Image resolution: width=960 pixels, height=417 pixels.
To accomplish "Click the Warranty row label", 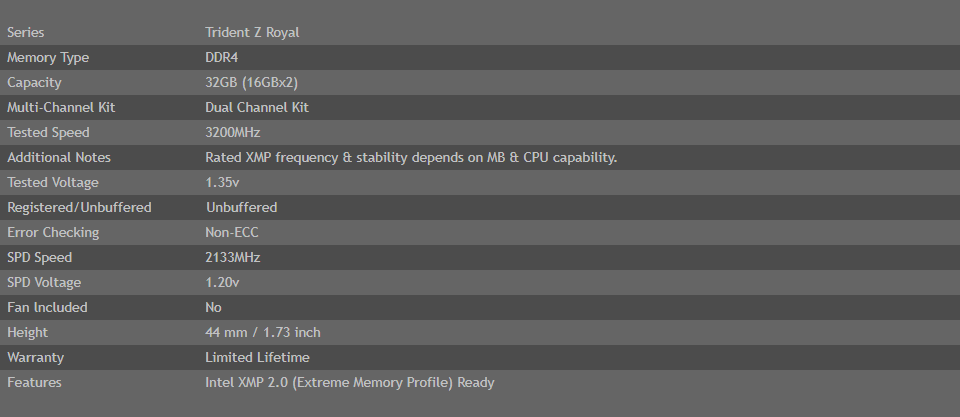I will coord(36,358).
